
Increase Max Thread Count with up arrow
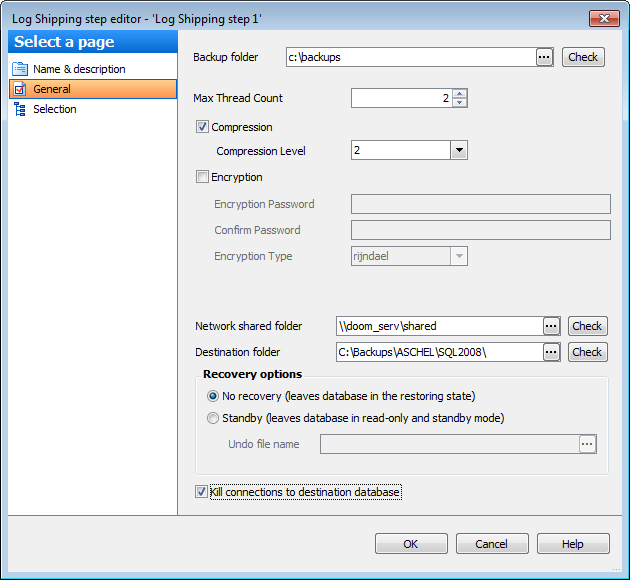pyautogui.click(x=460, y=94)
